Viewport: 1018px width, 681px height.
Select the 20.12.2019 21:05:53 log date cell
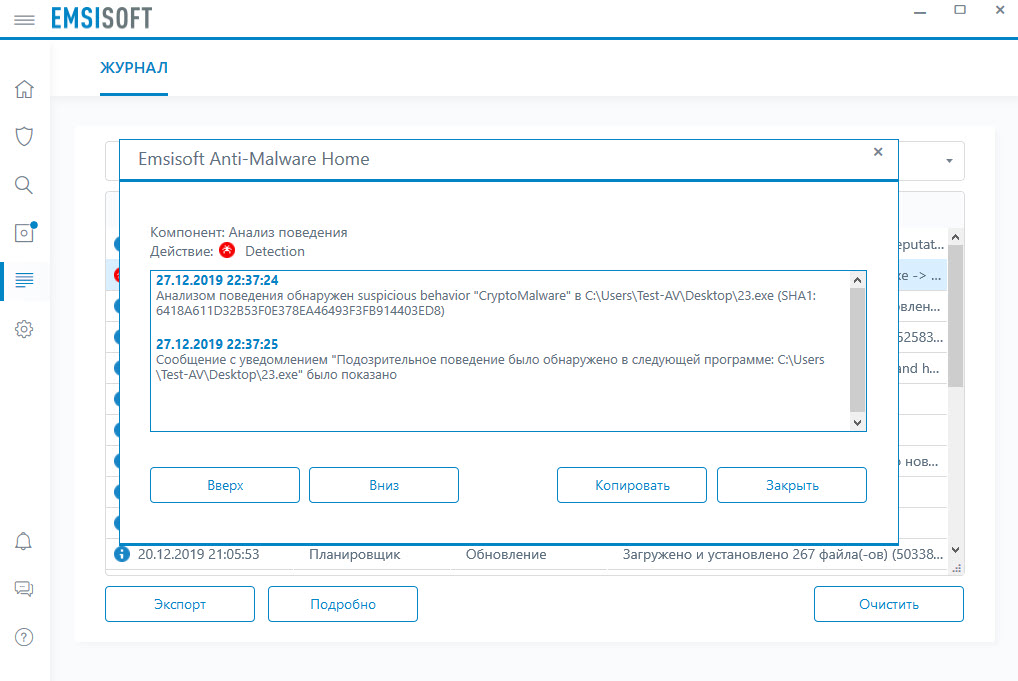click(199, 554)
